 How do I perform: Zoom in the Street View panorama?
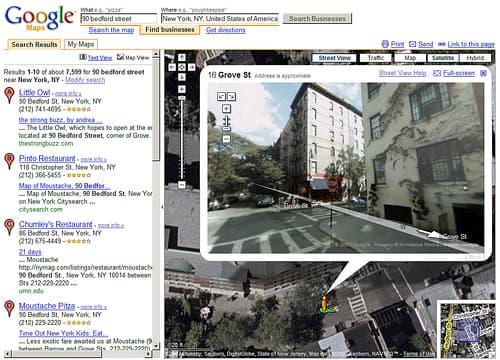[x=226, y=109]
